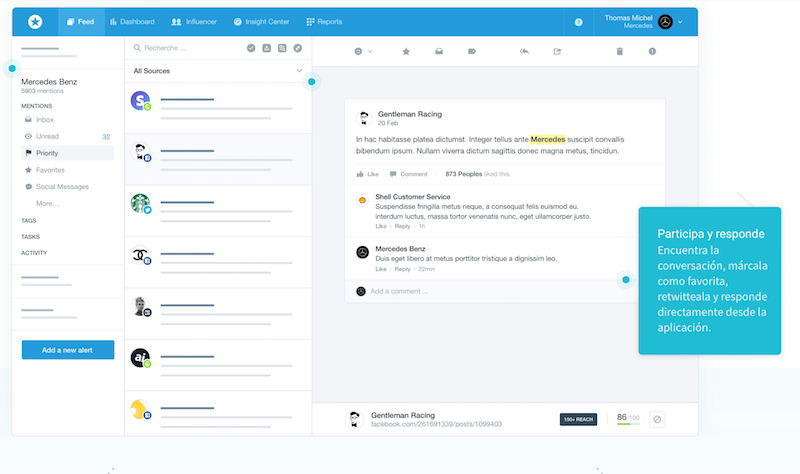Click the green 86/100 score bar
Screen dimensions: 800x474
628,424
